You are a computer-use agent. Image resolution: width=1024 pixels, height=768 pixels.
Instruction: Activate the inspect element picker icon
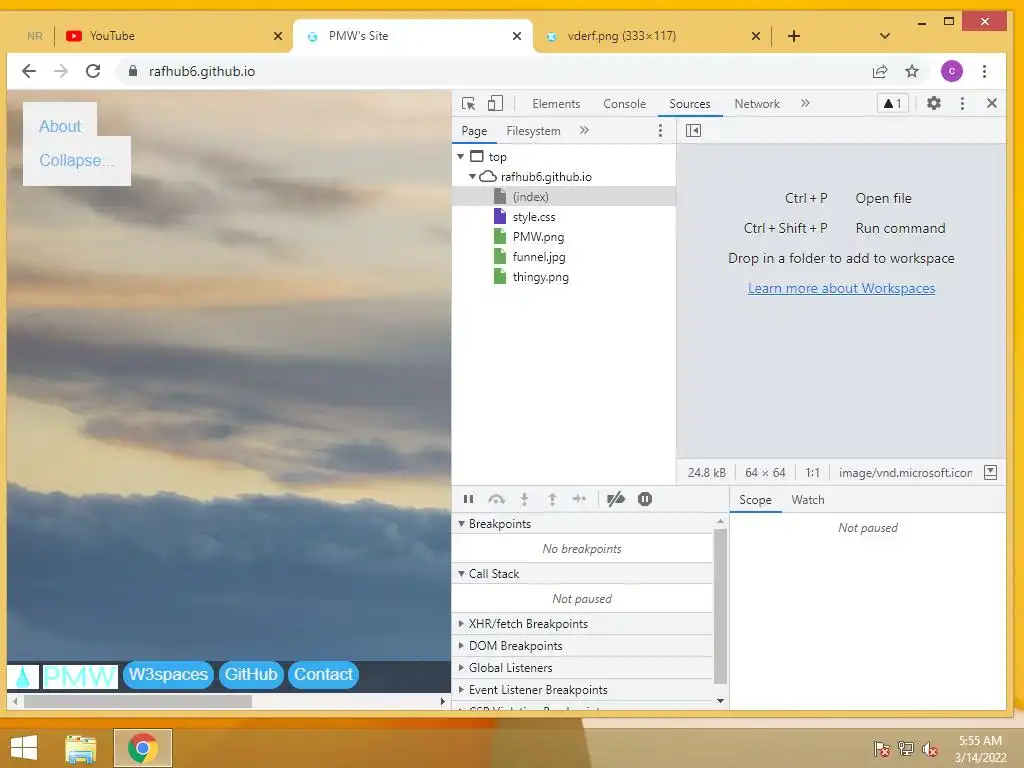point(468,104)
